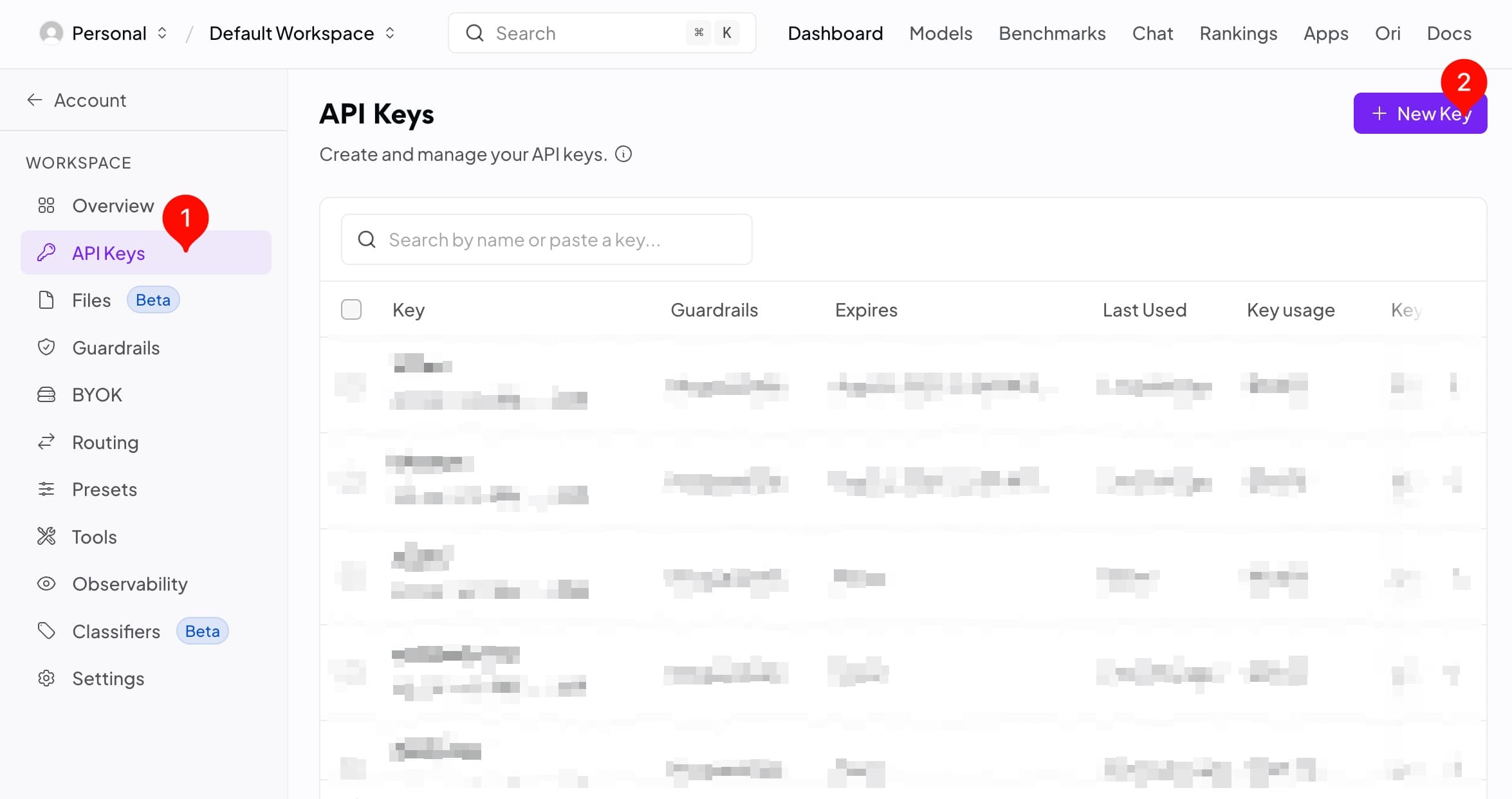Image resolution: width=1512 pixels, height=799 pixels.
Task: Open the Ori nav item
Action: pyautogui.click(x=1388, y=33)
